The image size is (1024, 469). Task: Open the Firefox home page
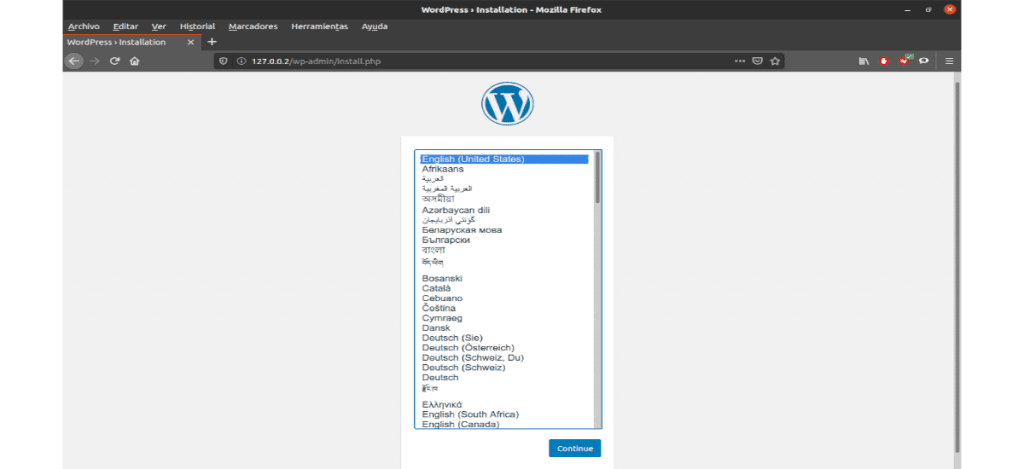(135, 61)
